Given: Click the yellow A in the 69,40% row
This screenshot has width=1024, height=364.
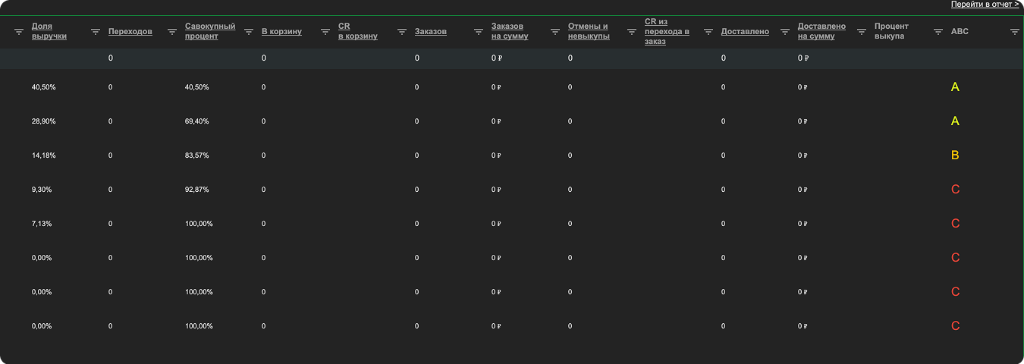Looking at the screenshot, I should 955,121.
